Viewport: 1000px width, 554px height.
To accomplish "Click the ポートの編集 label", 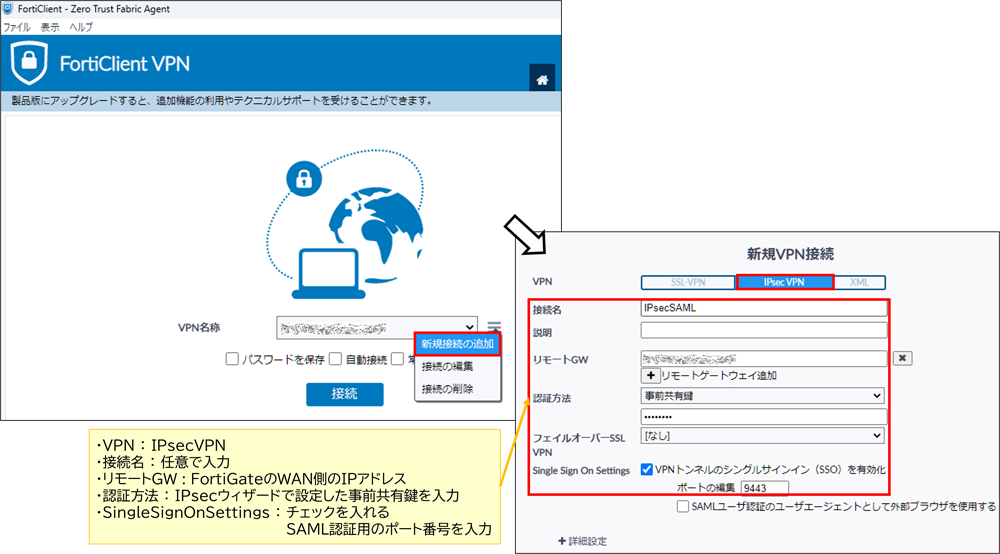I will click(705, 488).
